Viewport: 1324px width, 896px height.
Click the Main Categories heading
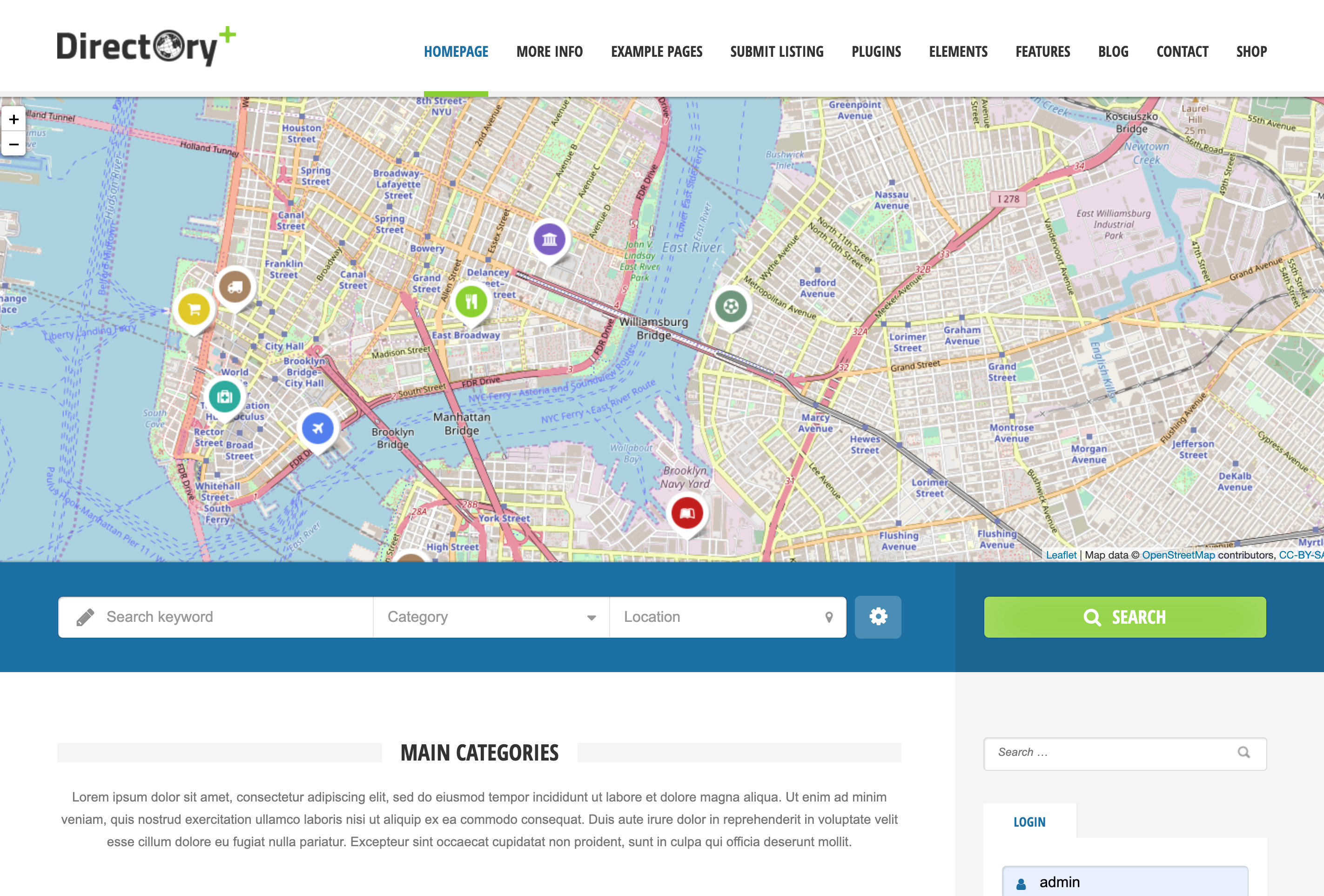(x=479, y=753)
